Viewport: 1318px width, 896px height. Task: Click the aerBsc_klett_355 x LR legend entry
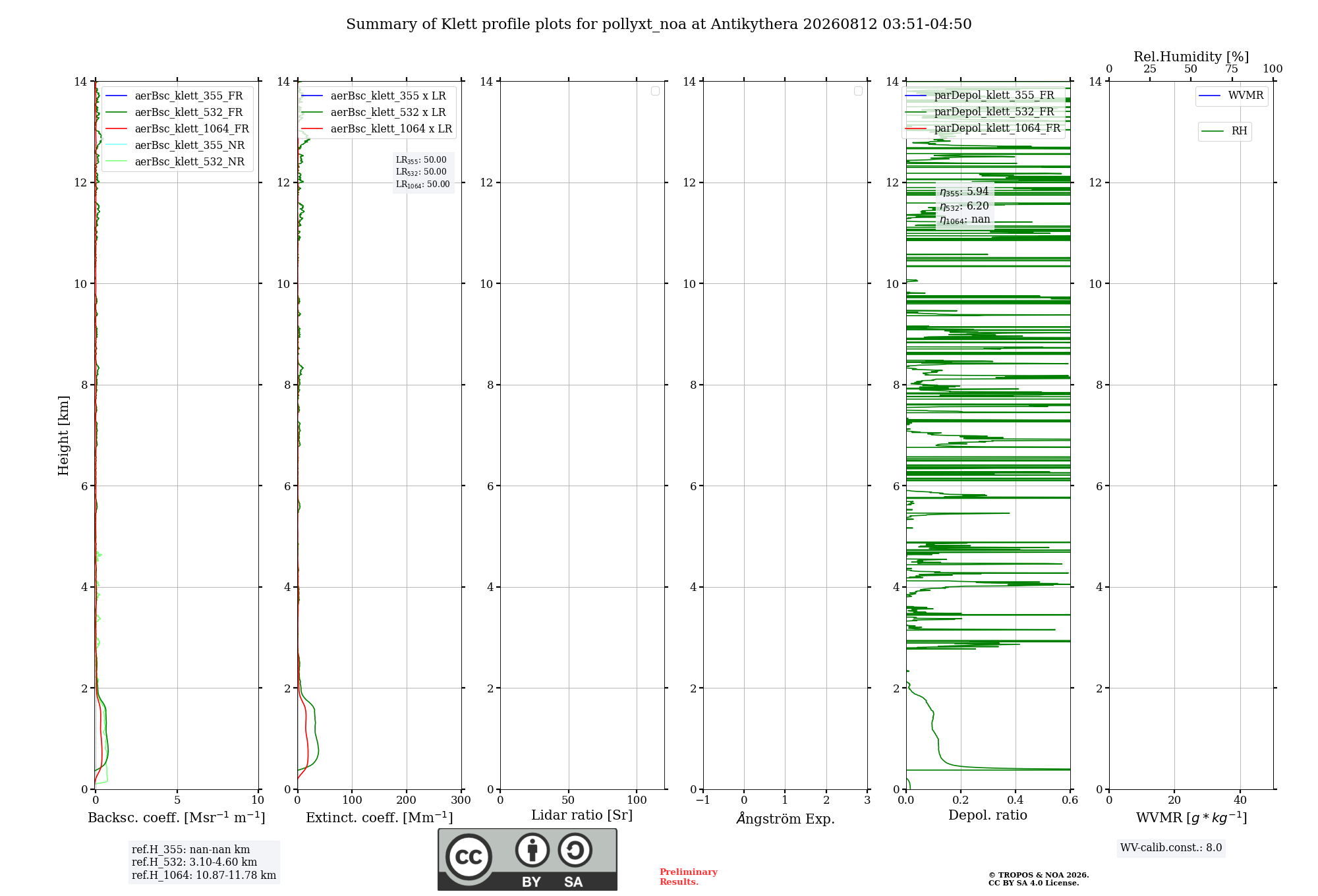point(374,96)
